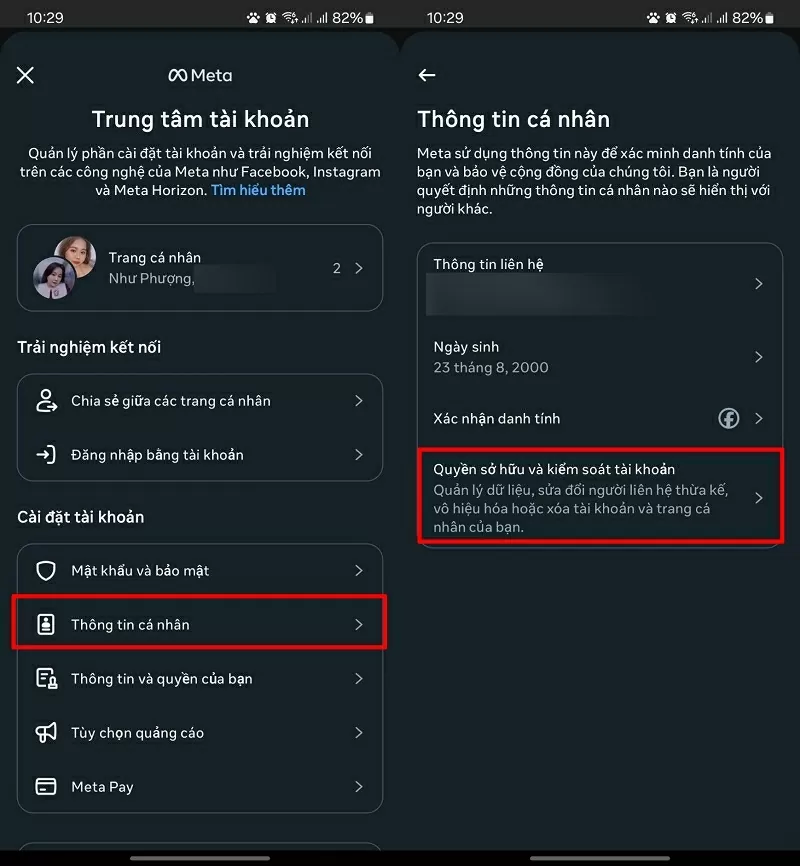Tap the shield icon for Mật khẩu và bảo mật

46,571
